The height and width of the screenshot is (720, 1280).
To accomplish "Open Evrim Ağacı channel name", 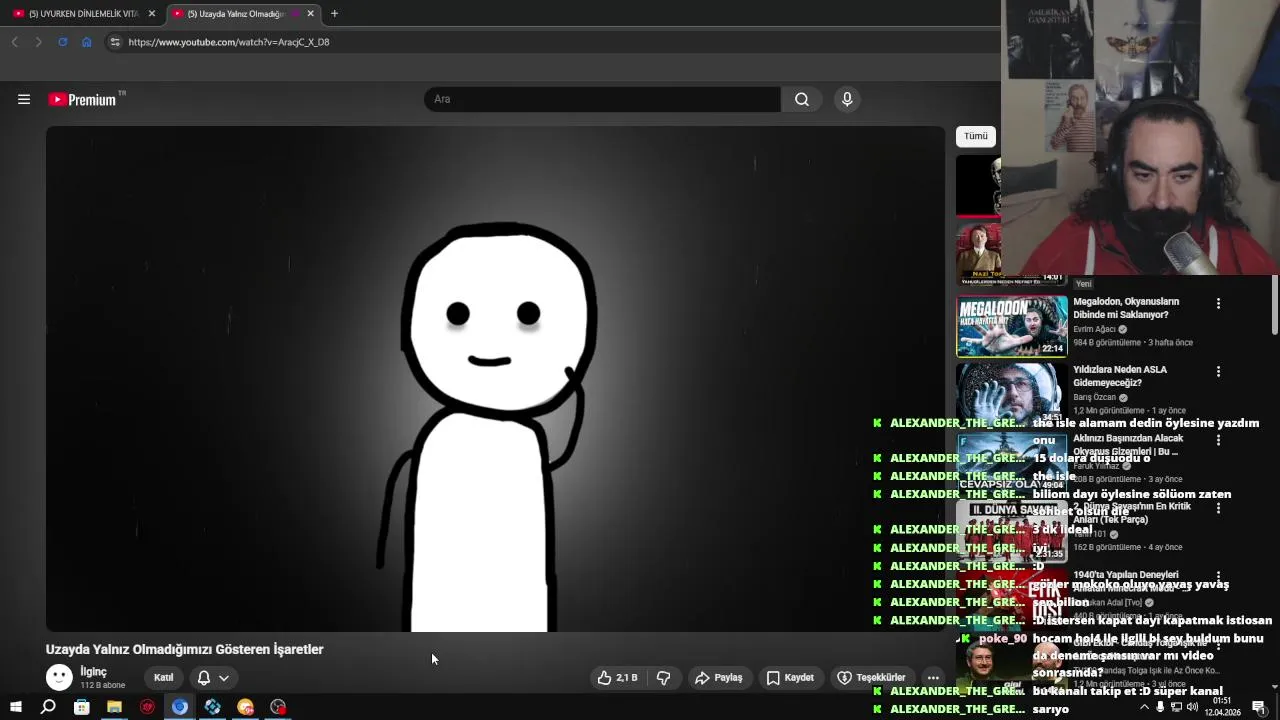I will click(1095, 329).
